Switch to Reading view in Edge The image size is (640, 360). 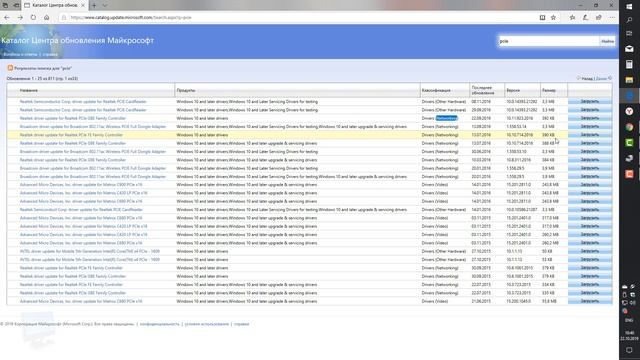pos(542,18)
